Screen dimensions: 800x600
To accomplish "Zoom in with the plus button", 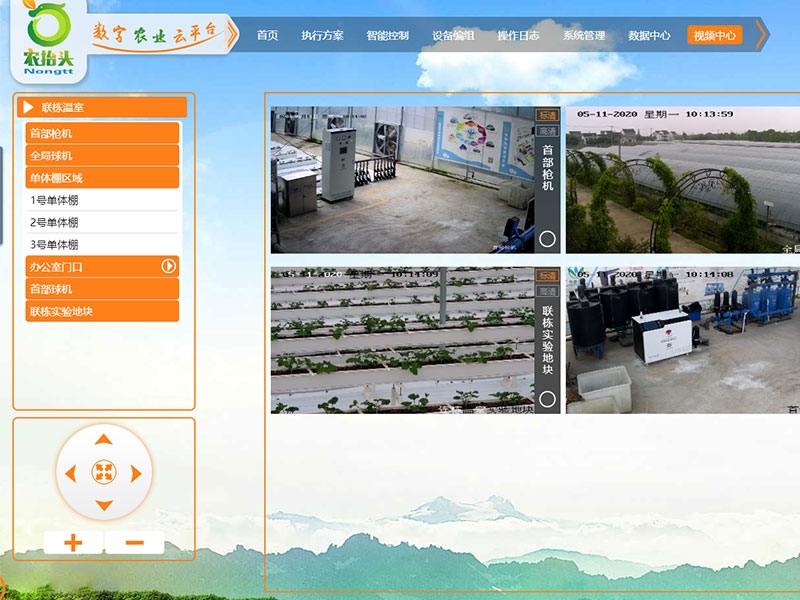I will 73,543.
